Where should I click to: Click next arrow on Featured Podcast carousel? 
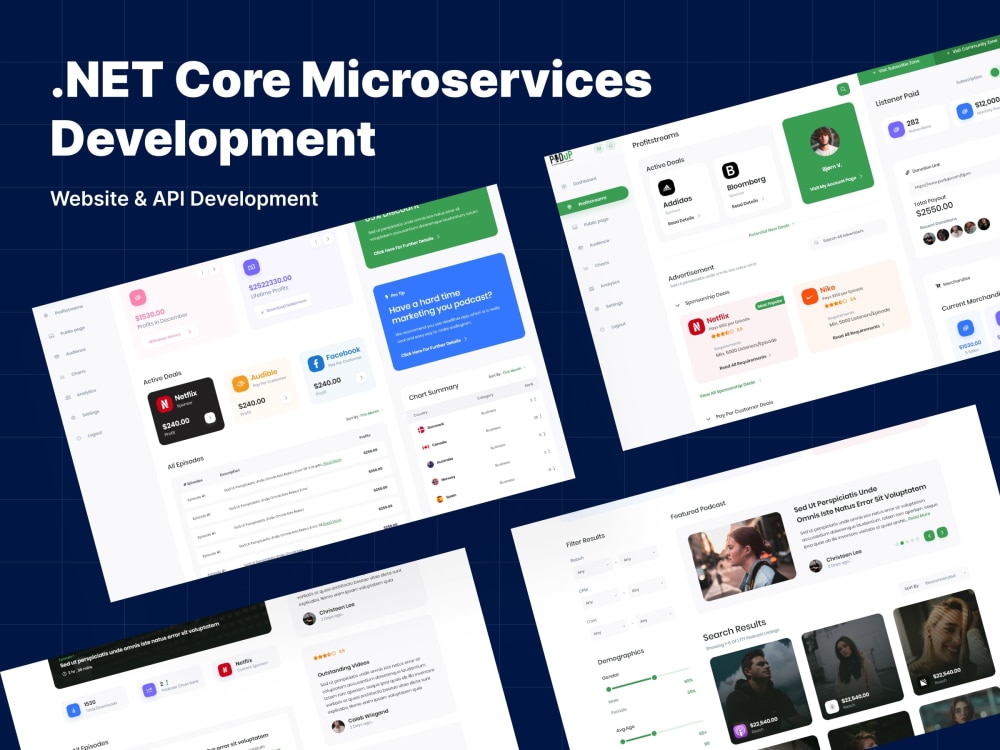click(x=942, y=532)
